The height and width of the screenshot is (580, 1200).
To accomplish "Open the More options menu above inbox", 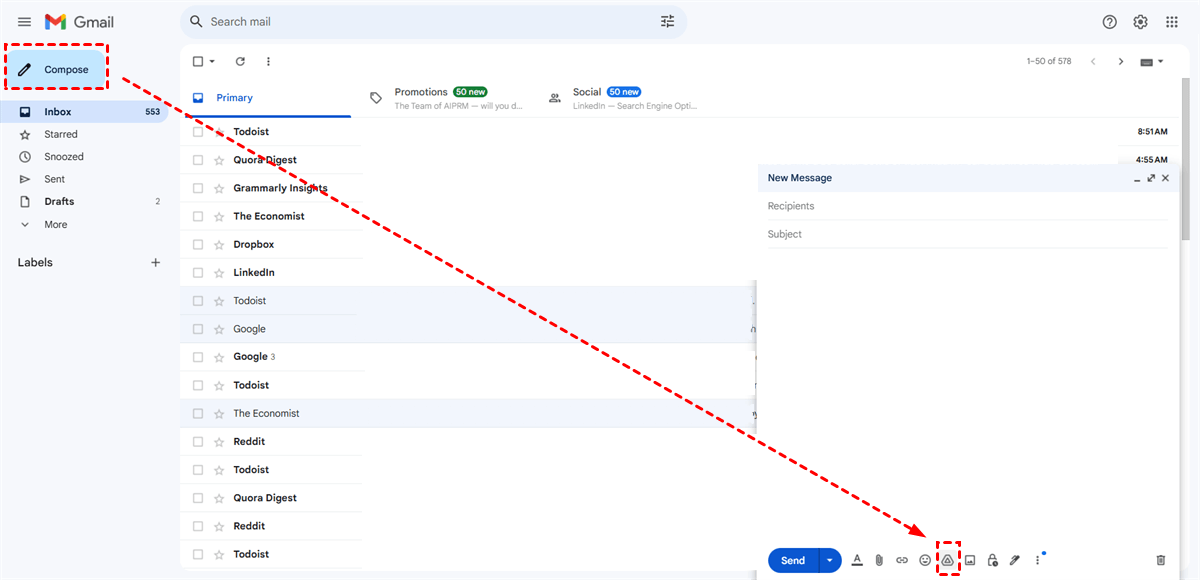I will tap(268, 61).
